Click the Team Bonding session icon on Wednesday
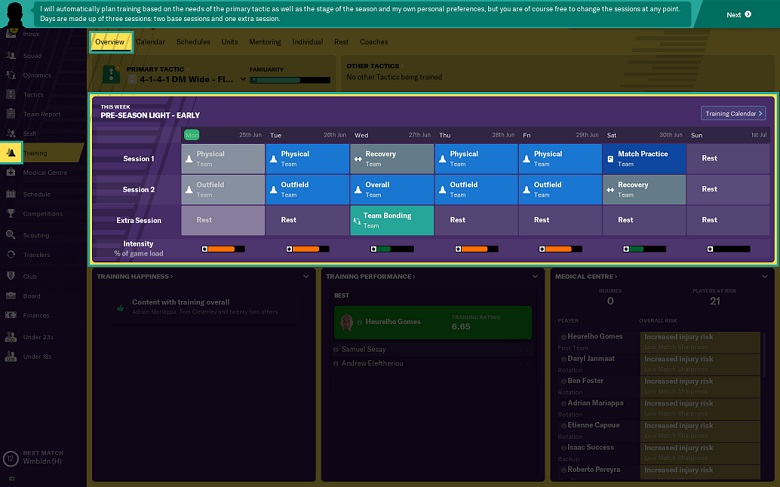The image size is (780, 487). (357, 220)
